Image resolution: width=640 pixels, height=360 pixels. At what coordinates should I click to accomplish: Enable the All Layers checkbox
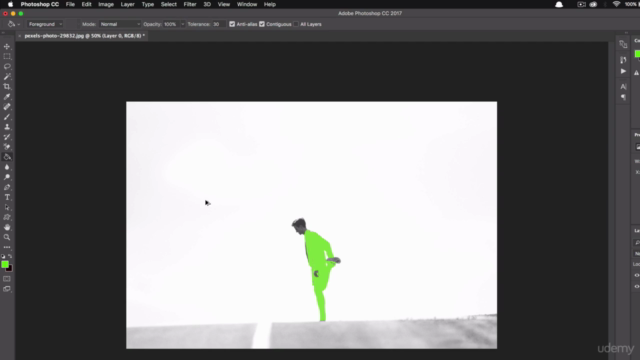click(x=296, y=24)
